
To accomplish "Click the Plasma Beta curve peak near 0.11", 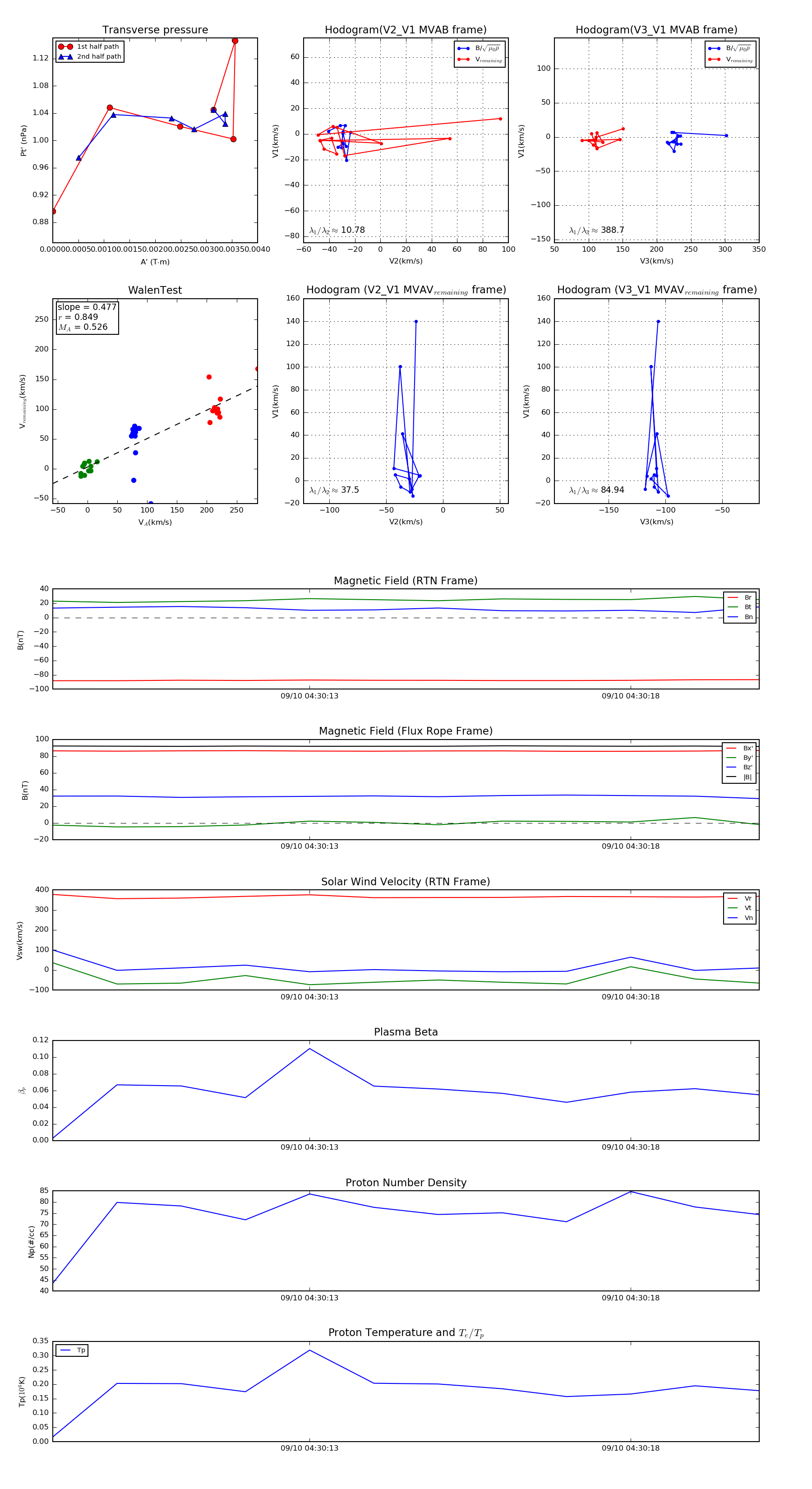I will click(x=310, y=1049).
